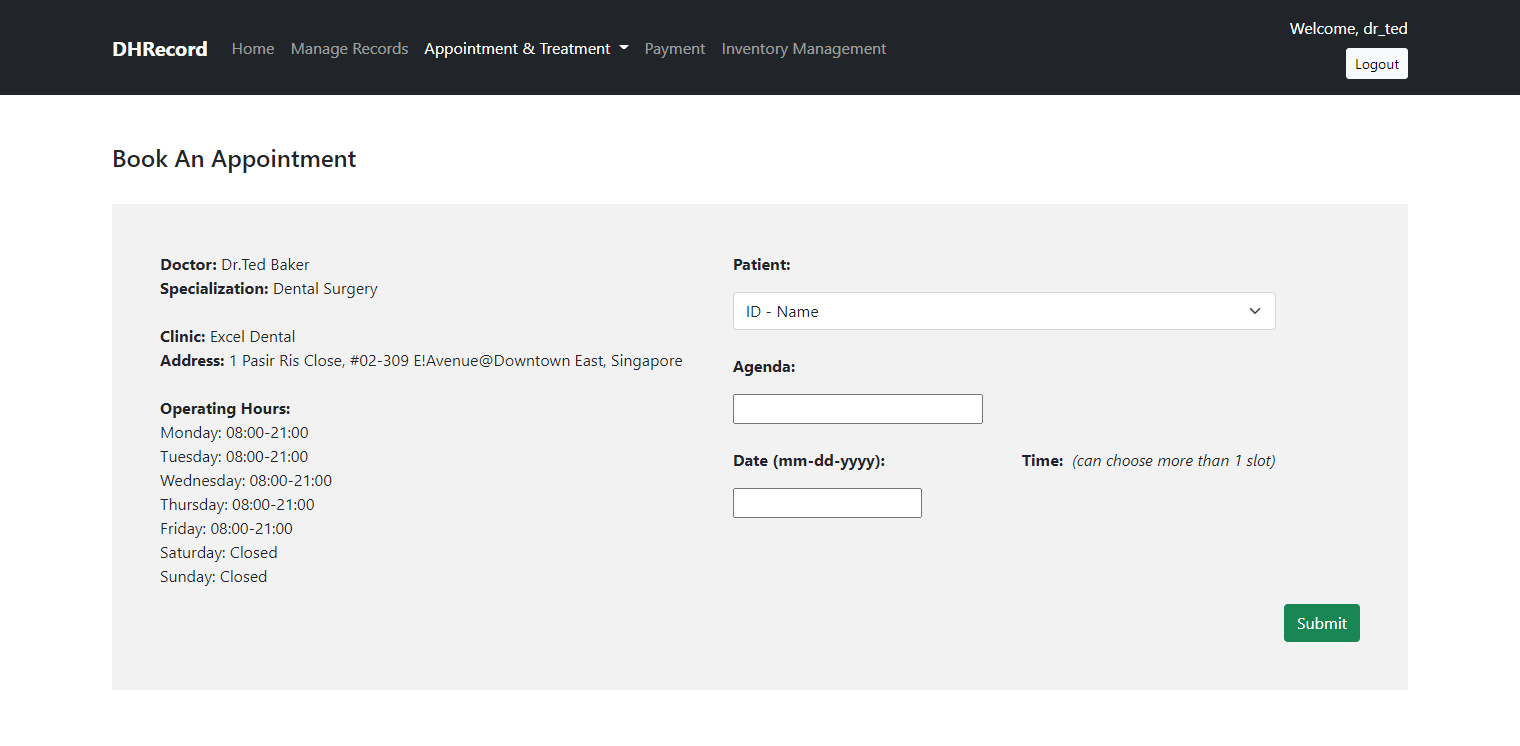The width and height of the screenshot is (1520, 746).
Task: Click the 'Welcome, dr_ted' text
Action: coord(1349,29)
